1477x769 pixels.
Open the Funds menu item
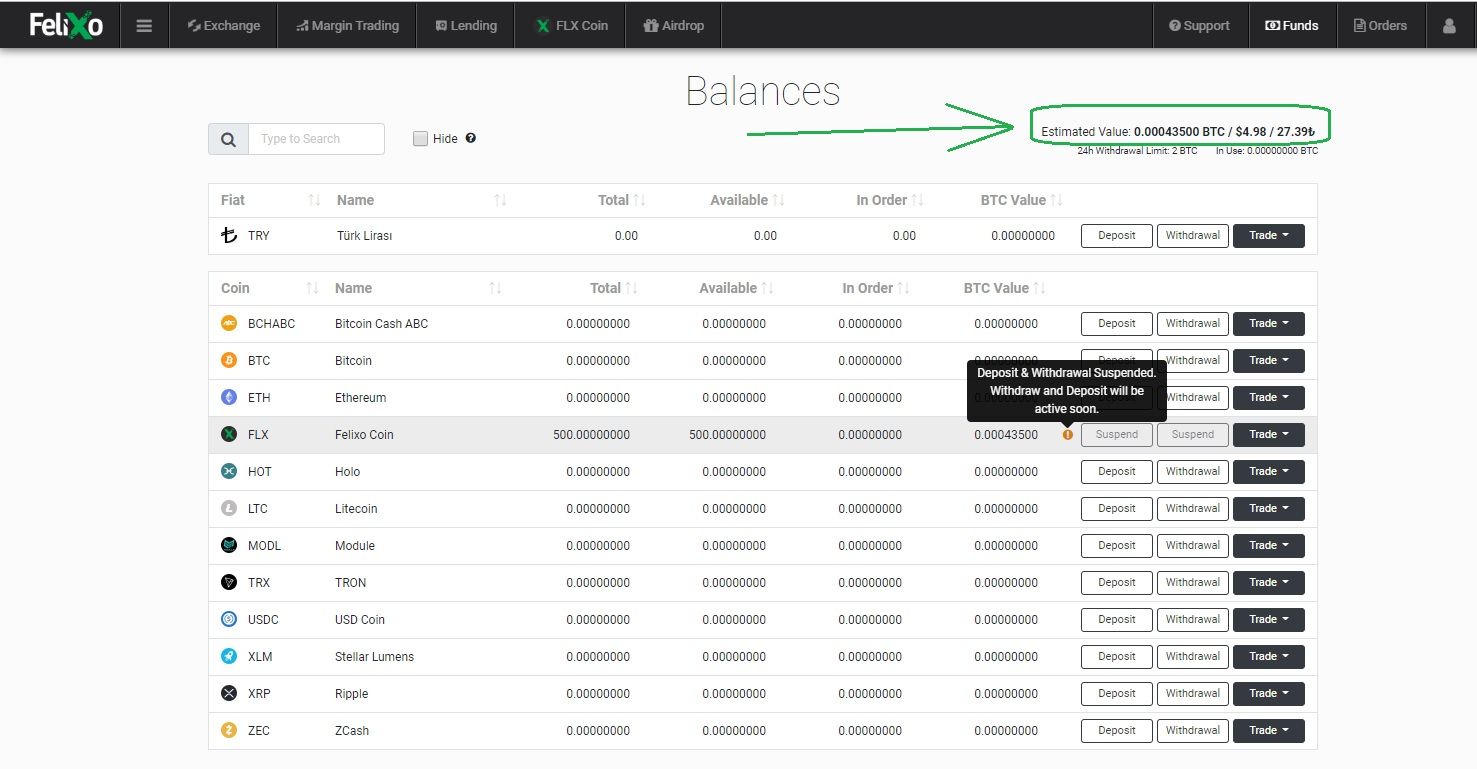[x=1292, y=26]
